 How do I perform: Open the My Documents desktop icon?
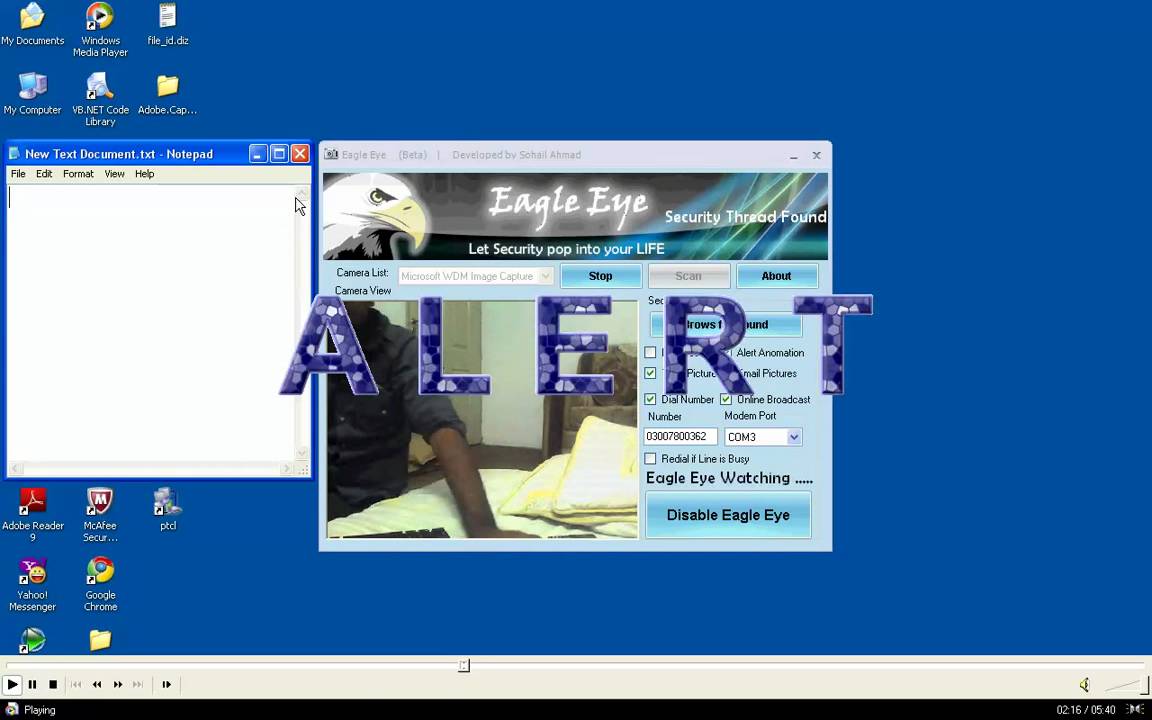pos(32,24)
